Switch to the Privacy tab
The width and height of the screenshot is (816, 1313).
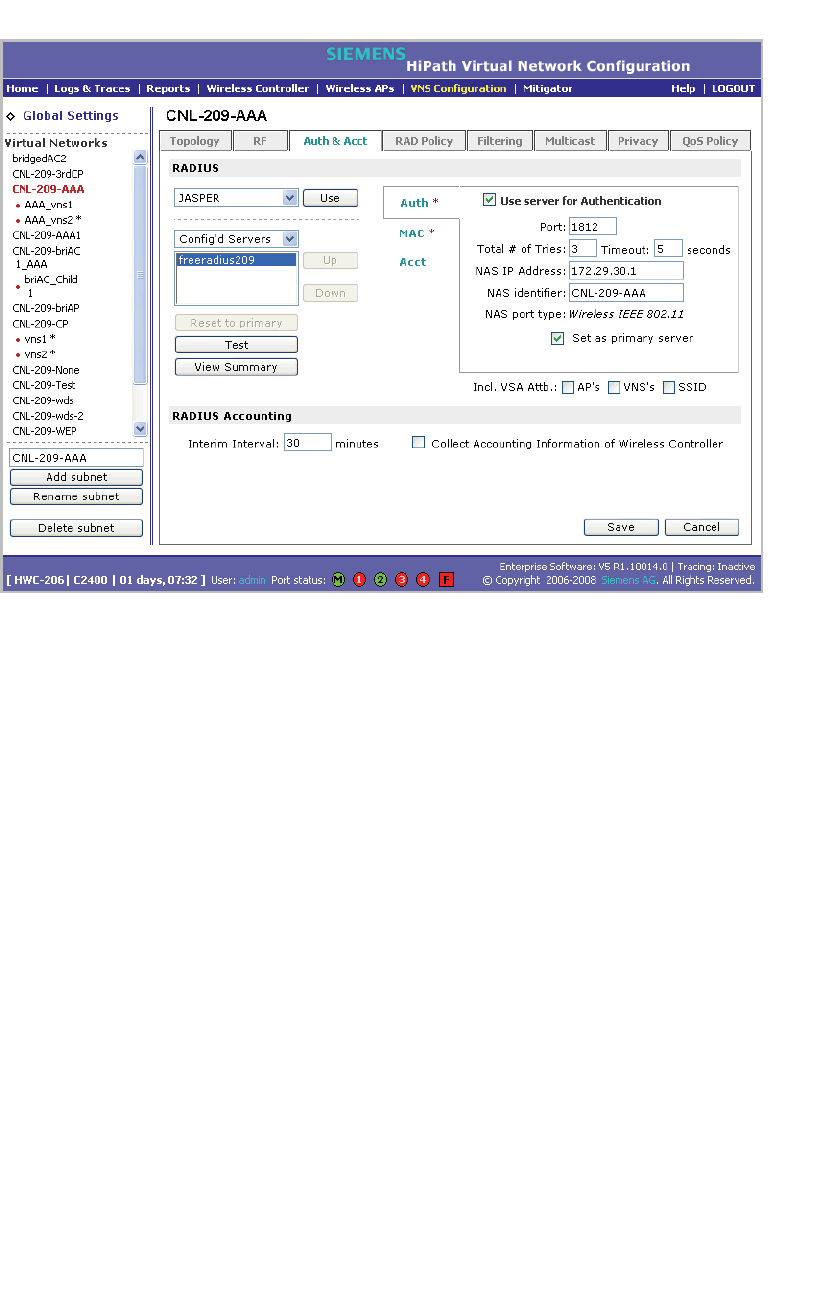coord(638,141)
